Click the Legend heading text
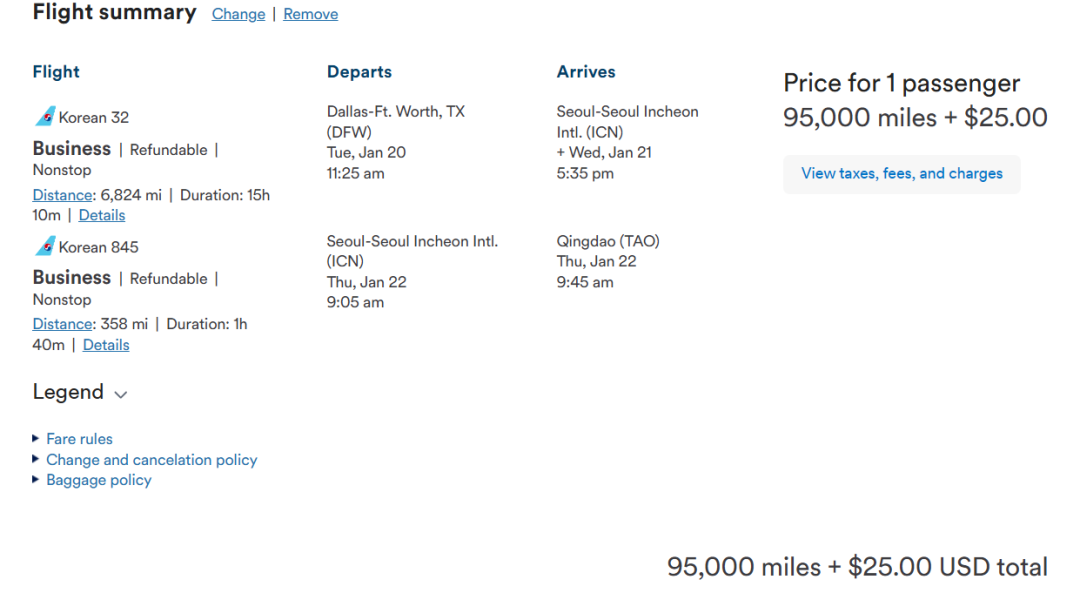This screenshot has width=1080, height=593. pyautogui.click(x=68, y=392)
